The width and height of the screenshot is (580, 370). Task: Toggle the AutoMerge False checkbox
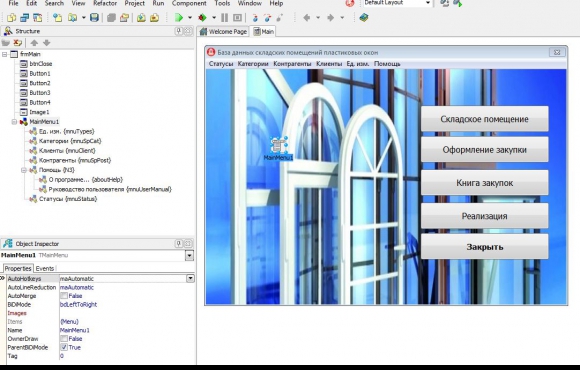click(64, 296)
